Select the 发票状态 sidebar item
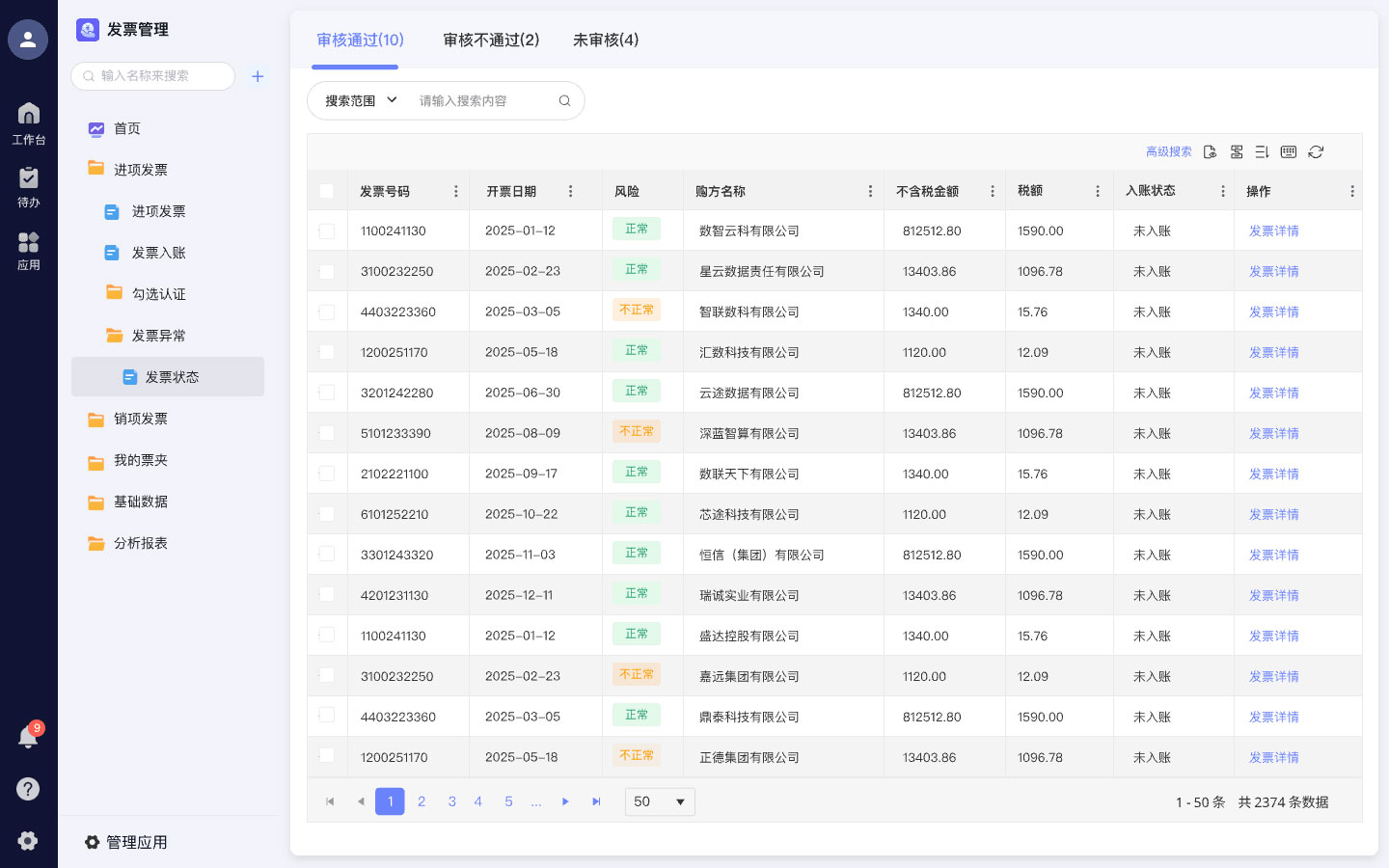Image resolution: width=1389 pixels, height=868 pixels. [168, 377]
